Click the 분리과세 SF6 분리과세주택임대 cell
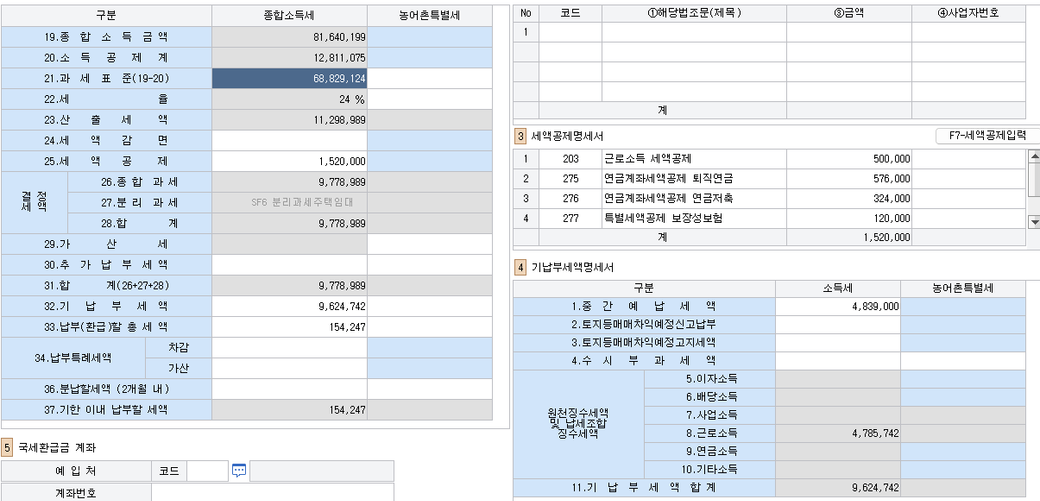 coord(289,202)
